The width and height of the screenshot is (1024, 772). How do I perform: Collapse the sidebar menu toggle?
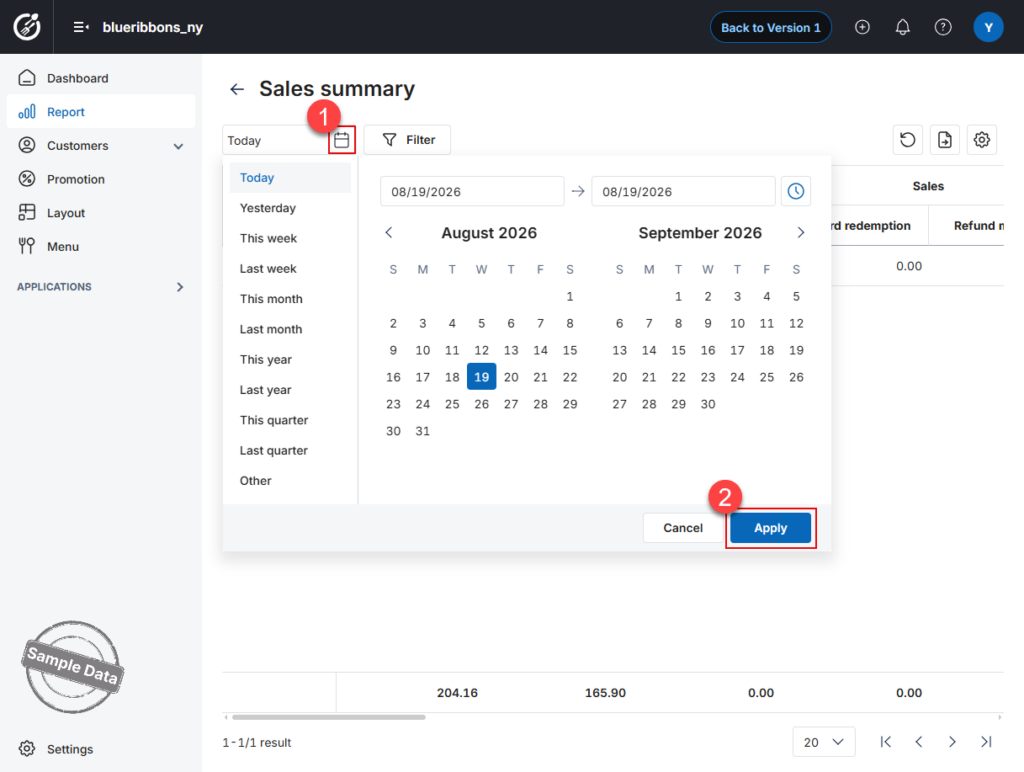[81, 27]
